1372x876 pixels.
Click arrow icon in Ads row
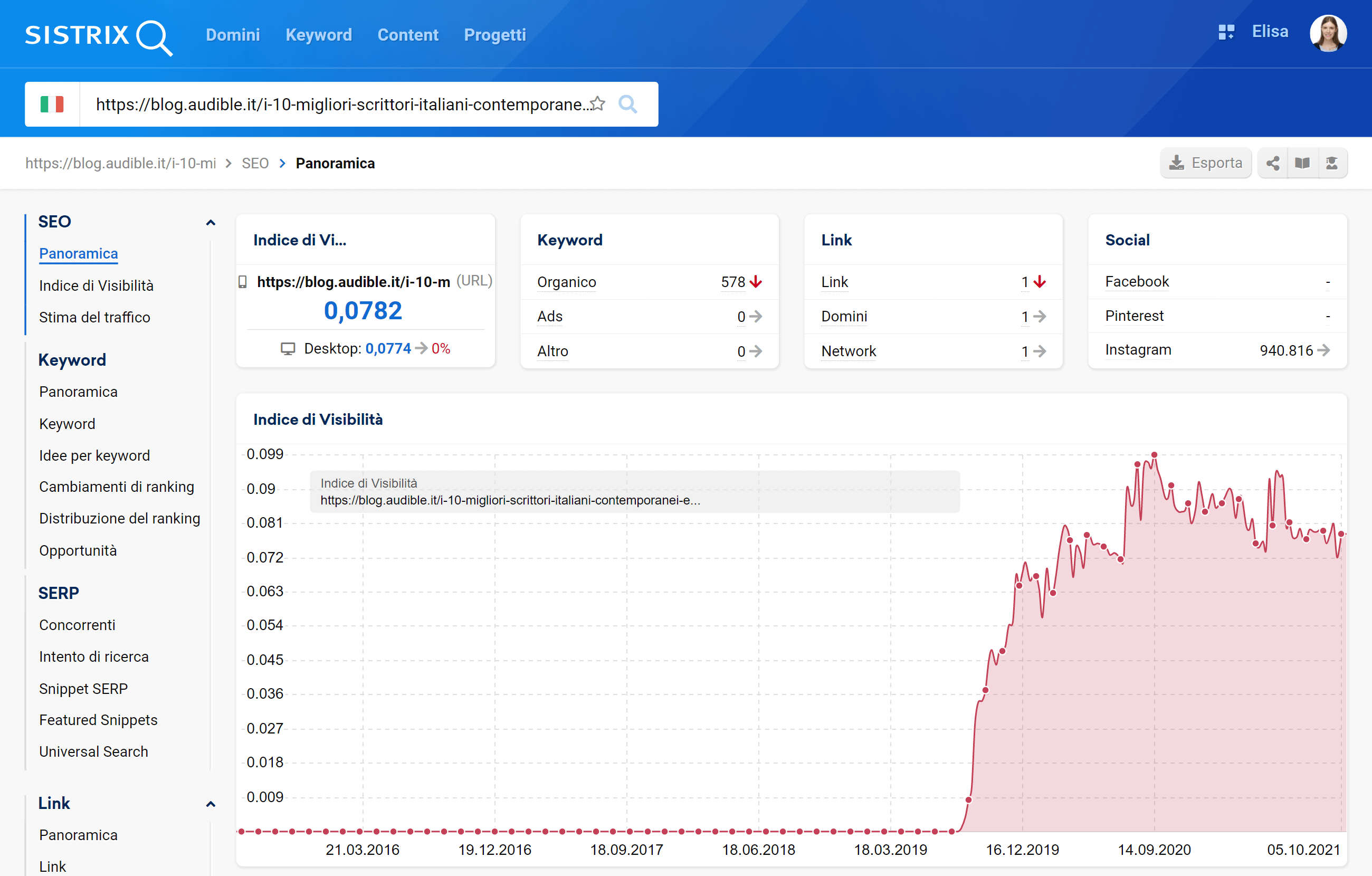click(x=756, y=316)
